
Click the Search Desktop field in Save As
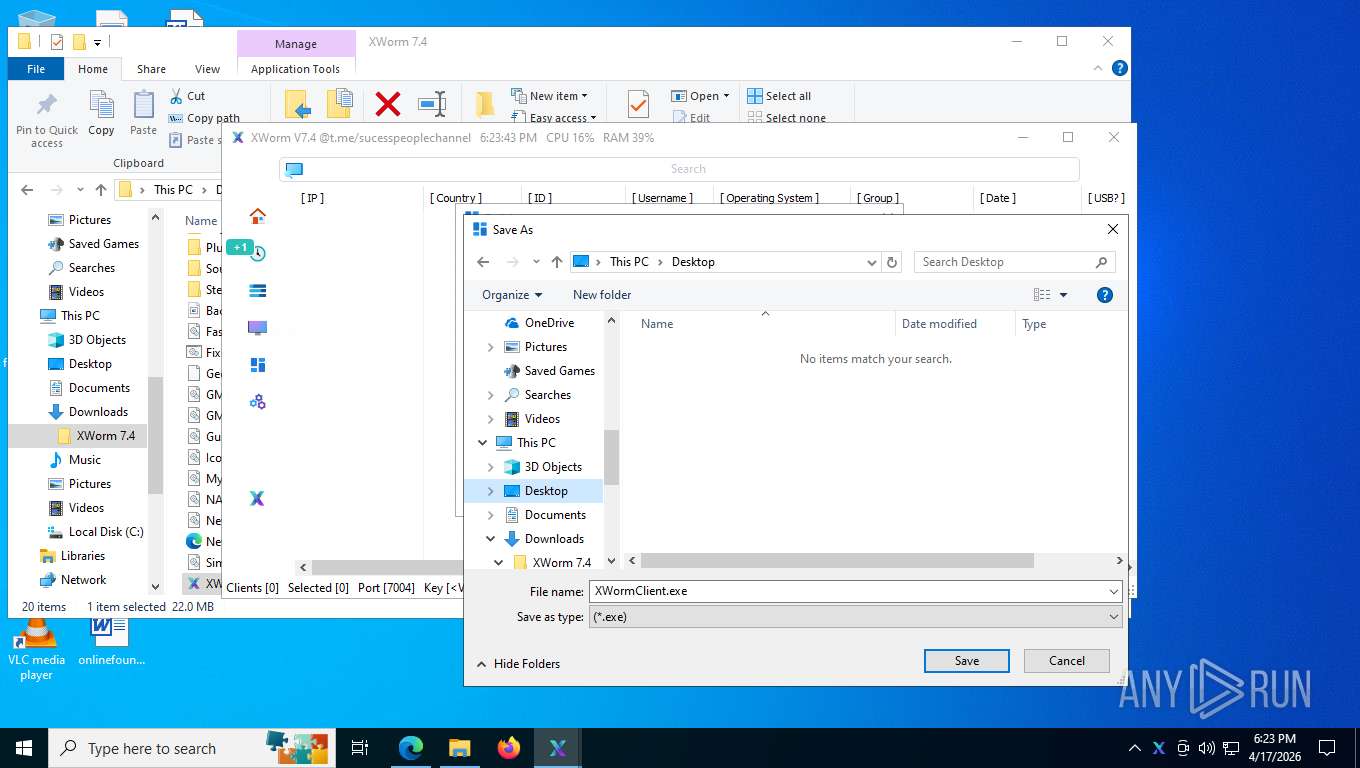1015,262
